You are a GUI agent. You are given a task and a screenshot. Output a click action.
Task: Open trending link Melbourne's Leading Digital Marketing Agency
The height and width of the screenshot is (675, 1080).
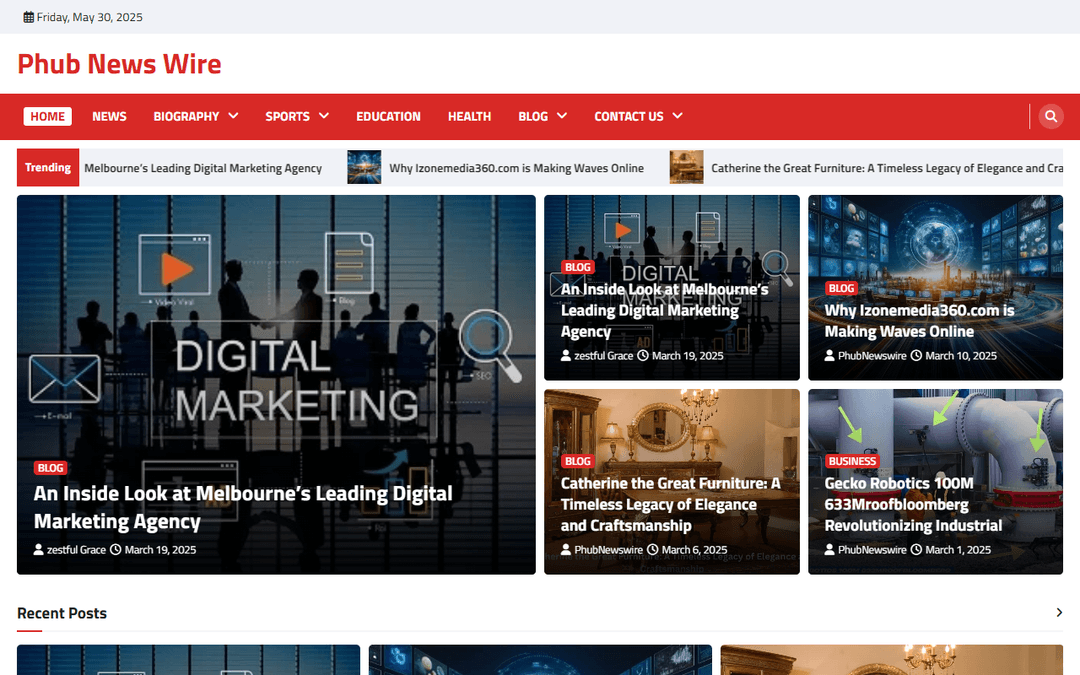pos(202,168)
